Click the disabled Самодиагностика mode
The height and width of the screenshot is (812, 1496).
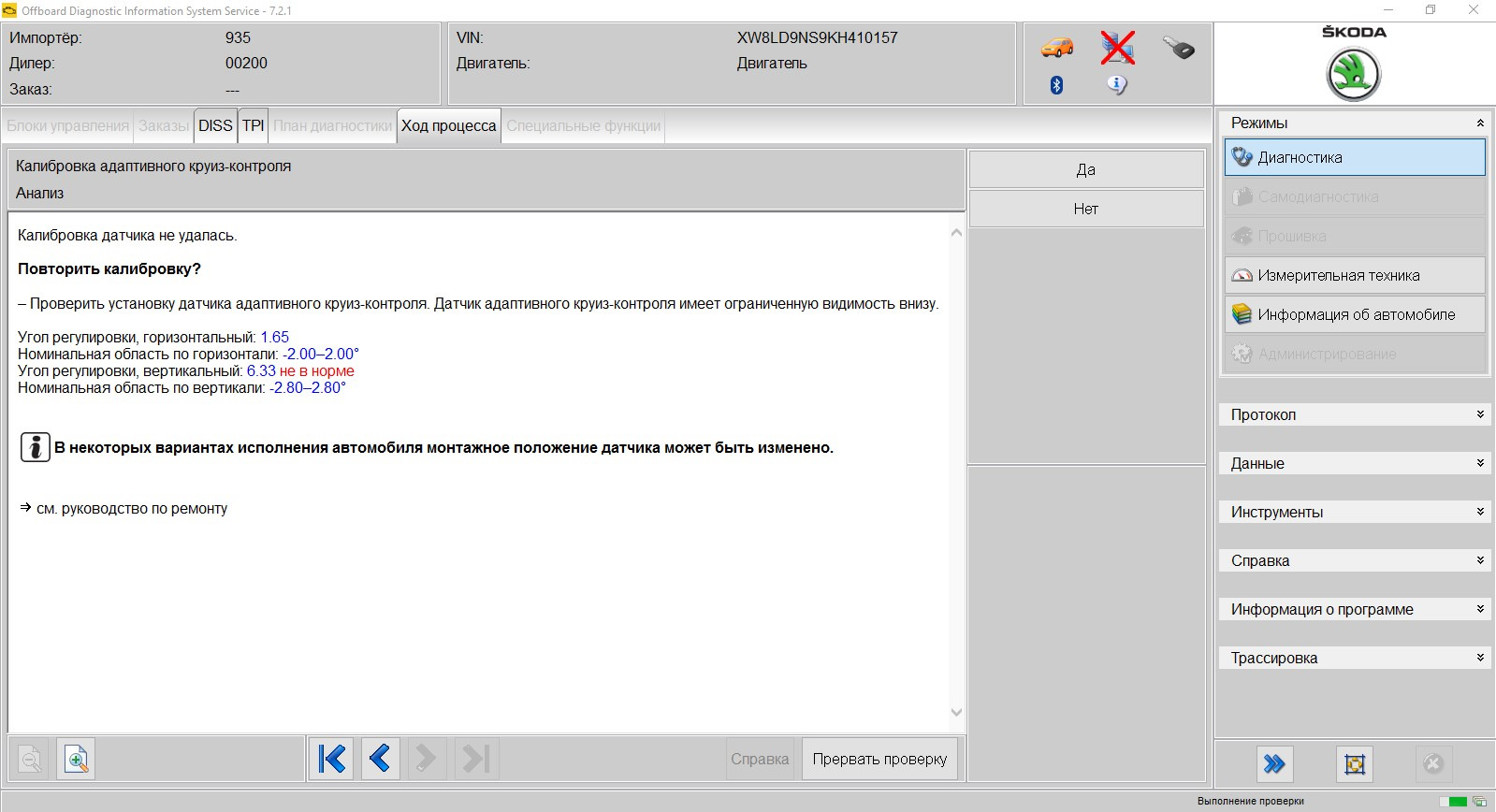pyautogui.click(x=1355, y=196)
